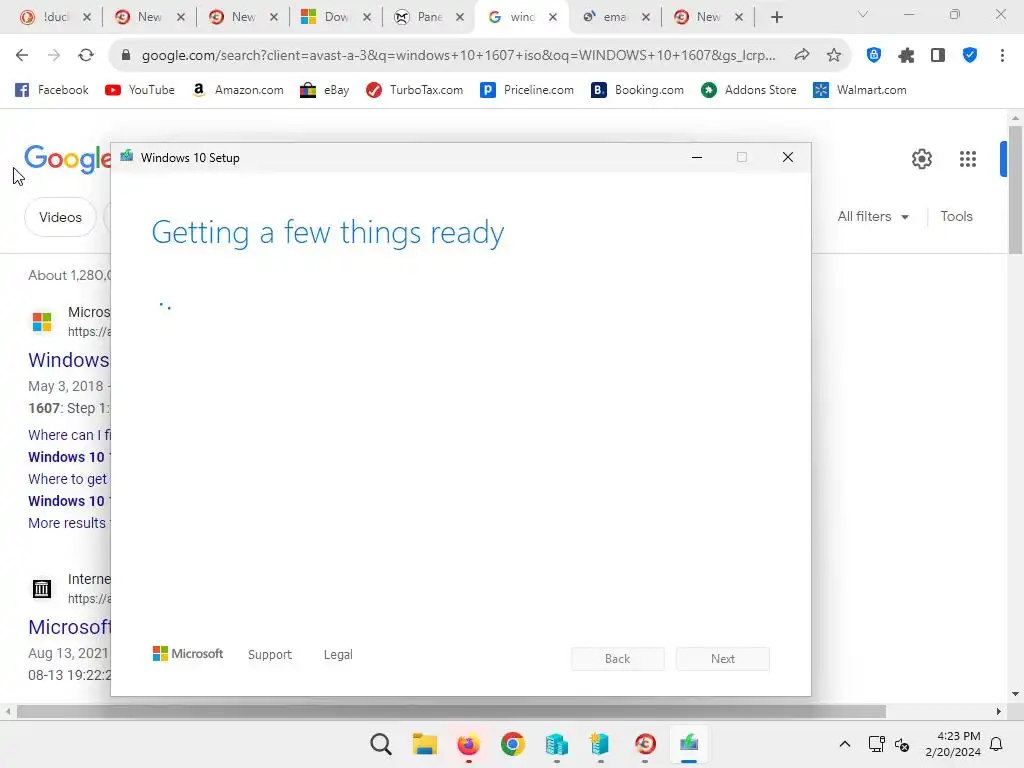This screenshot has height=768, width=1024.
Task: Open the Priceline.com bookmark
Action: 526,90
